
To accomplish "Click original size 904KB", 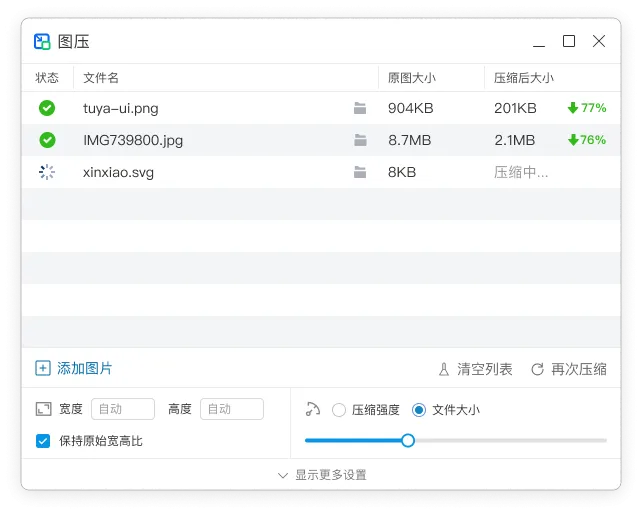I will coord(411,108).
